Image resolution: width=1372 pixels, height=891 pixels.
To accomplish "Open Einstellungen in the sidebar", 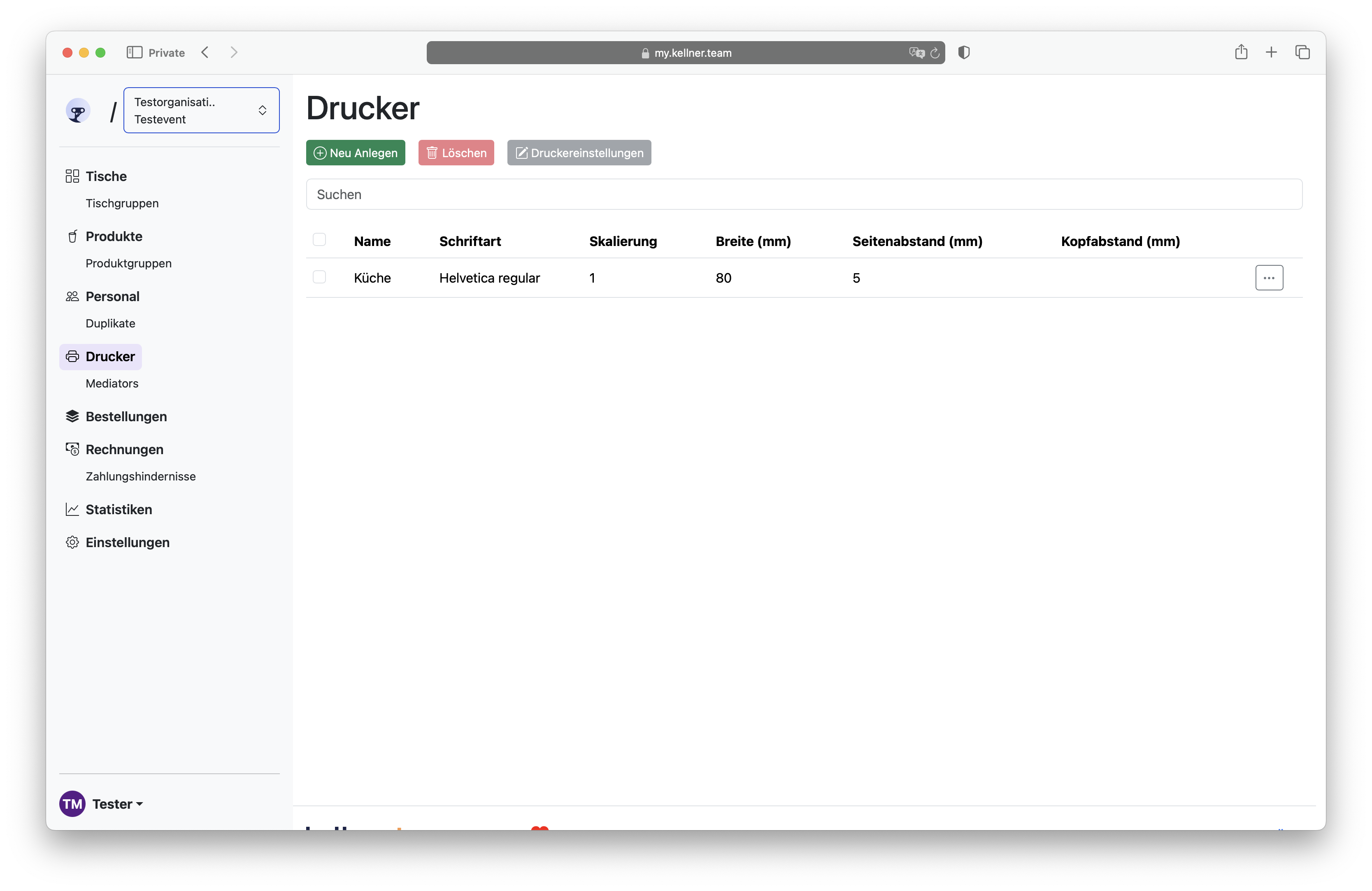I will point(128,542).
